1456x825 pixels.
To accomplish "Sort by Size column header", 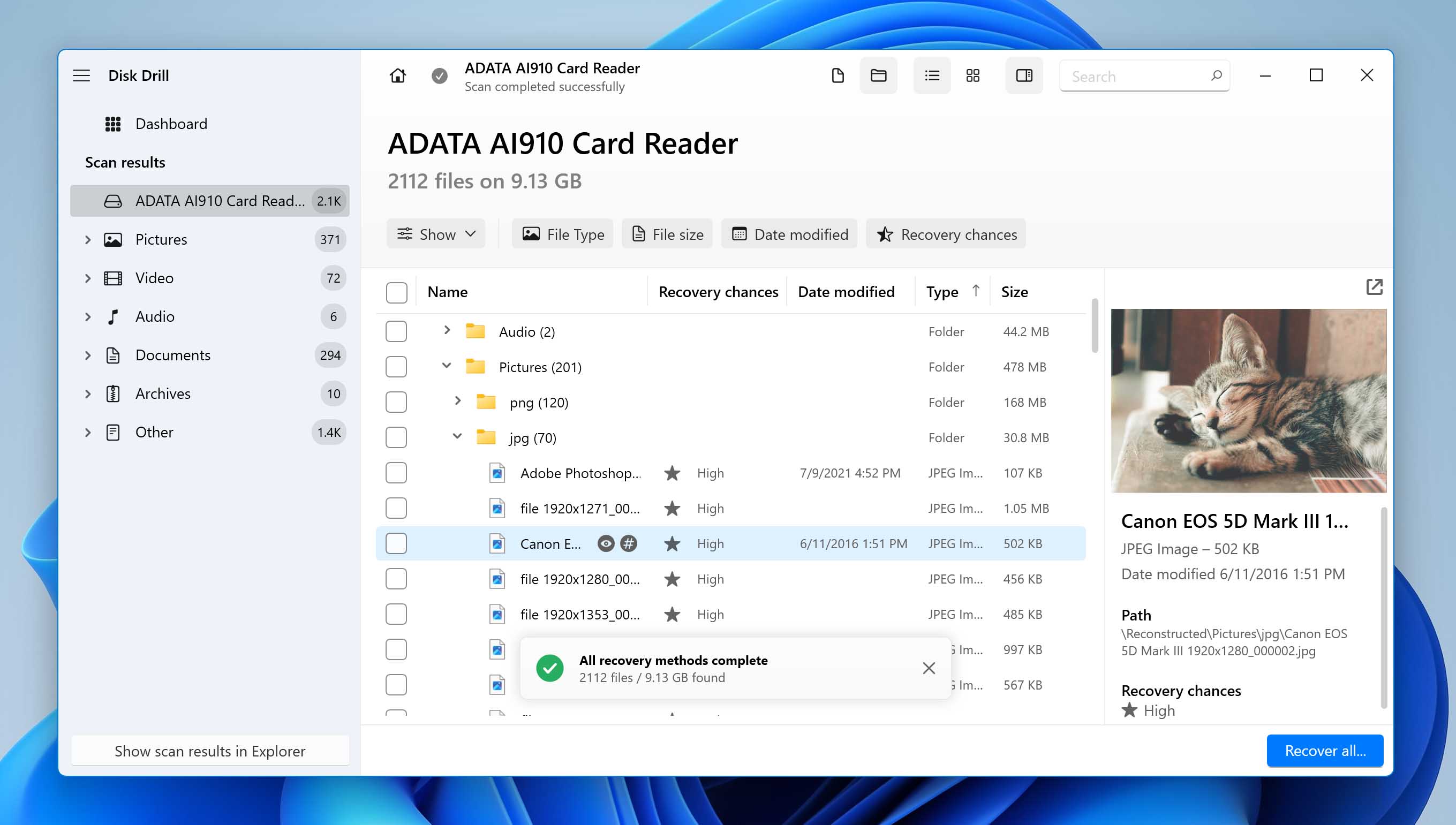I will [x=1015, y=292].
